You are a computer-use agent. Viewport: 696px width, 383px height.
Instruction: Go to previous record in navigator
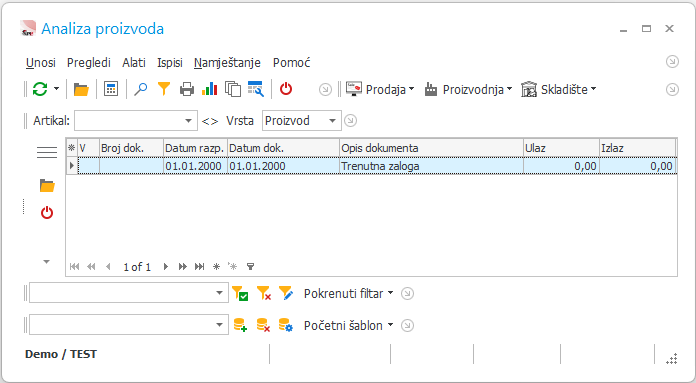pyautogui.click(x=108, y=266)
